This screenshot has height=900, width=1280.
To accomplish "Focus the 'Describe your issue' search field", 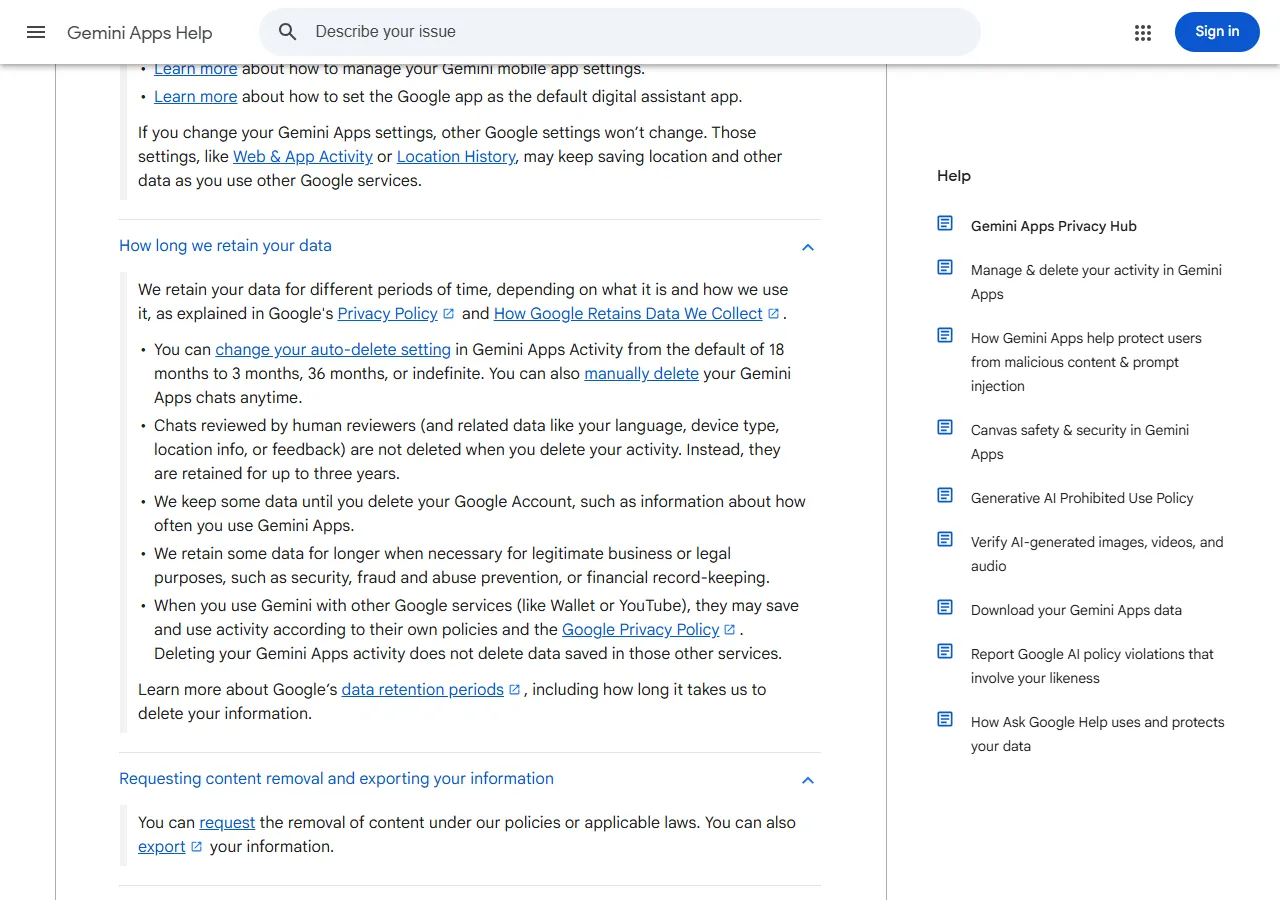I will pyautogui.click(x=620, y=32).
